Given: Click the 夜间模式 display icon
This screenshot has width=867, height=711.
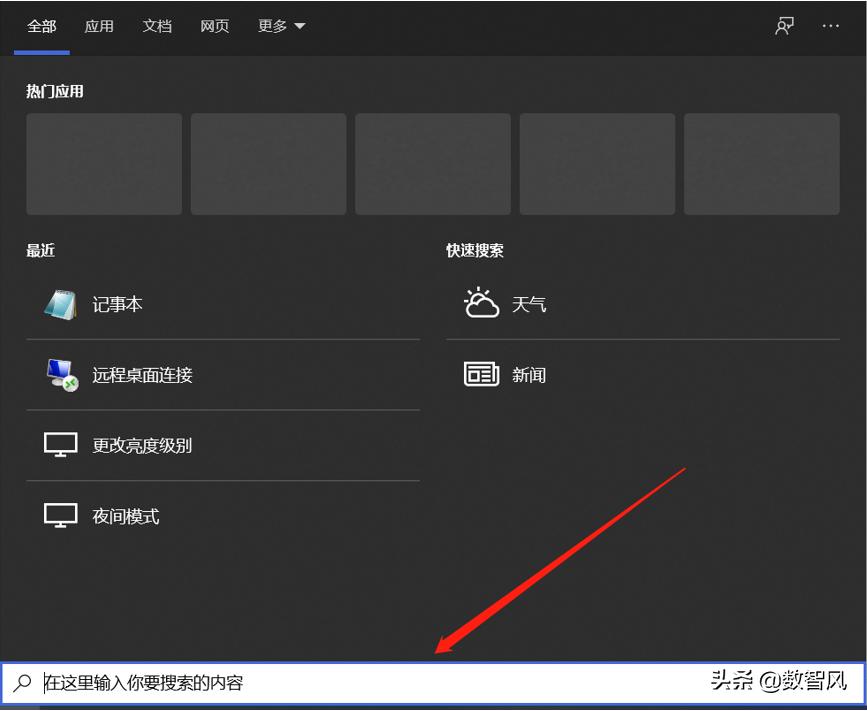Looking at the screenshot, I should [x=60, y=515].
